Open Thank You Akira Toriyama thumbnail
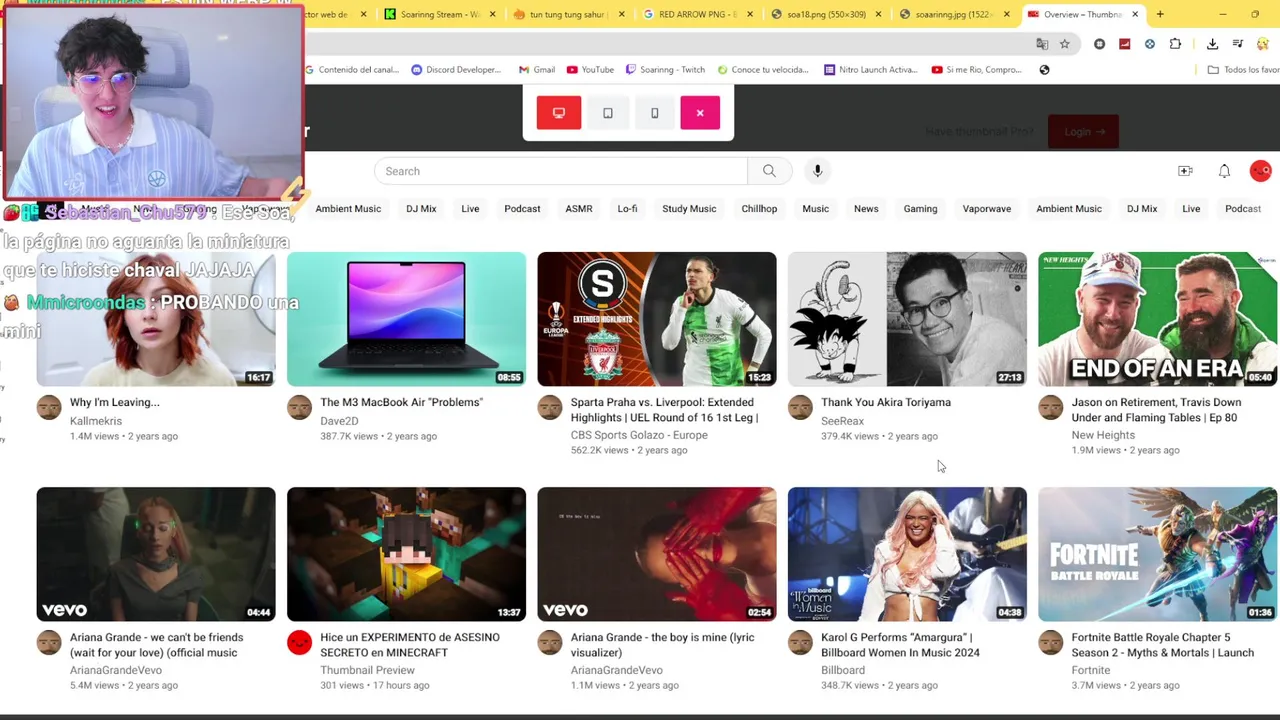This screenshot has height=720, width=1280. click(907, 319)
